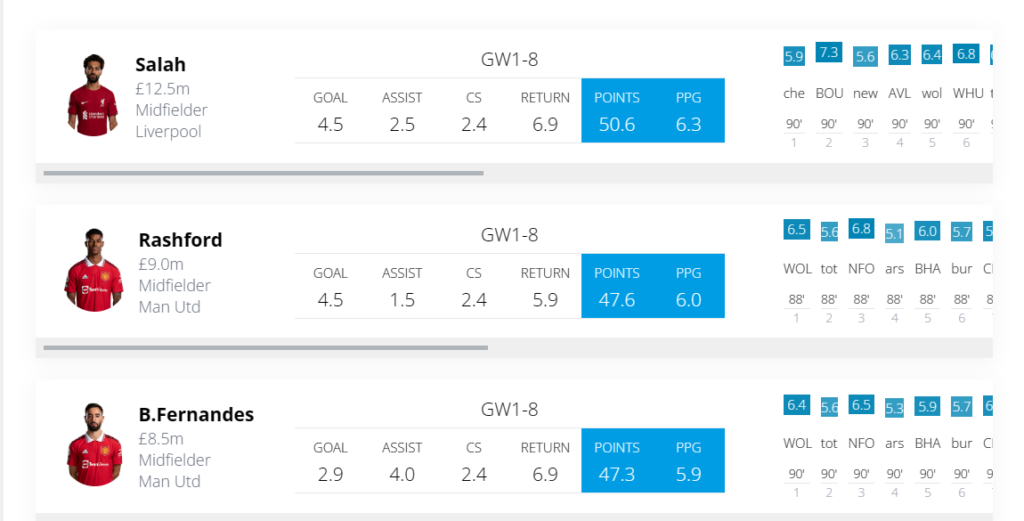Open the Salah player name link

161,65
